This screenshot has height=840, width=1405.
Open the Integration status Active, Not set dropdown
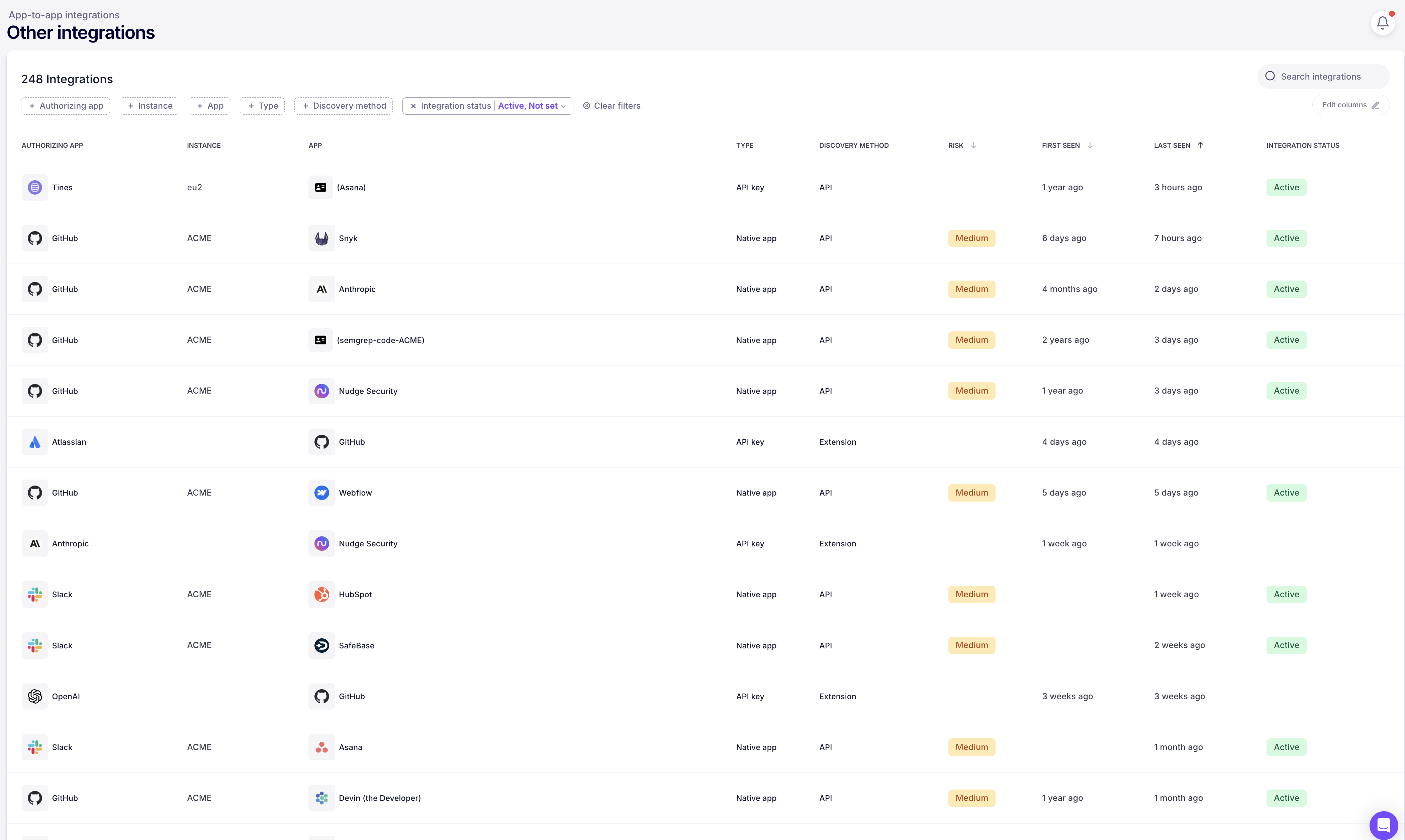point(532,106)
